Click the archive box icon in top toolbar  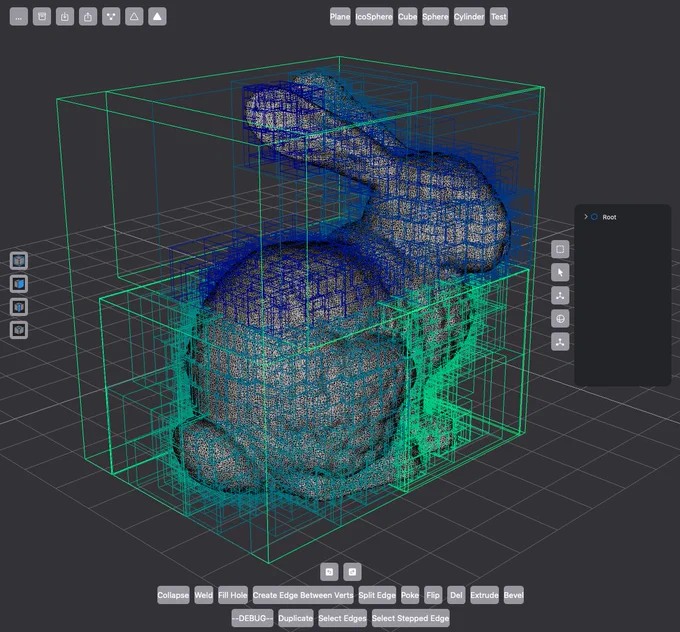tap(42, 17)
